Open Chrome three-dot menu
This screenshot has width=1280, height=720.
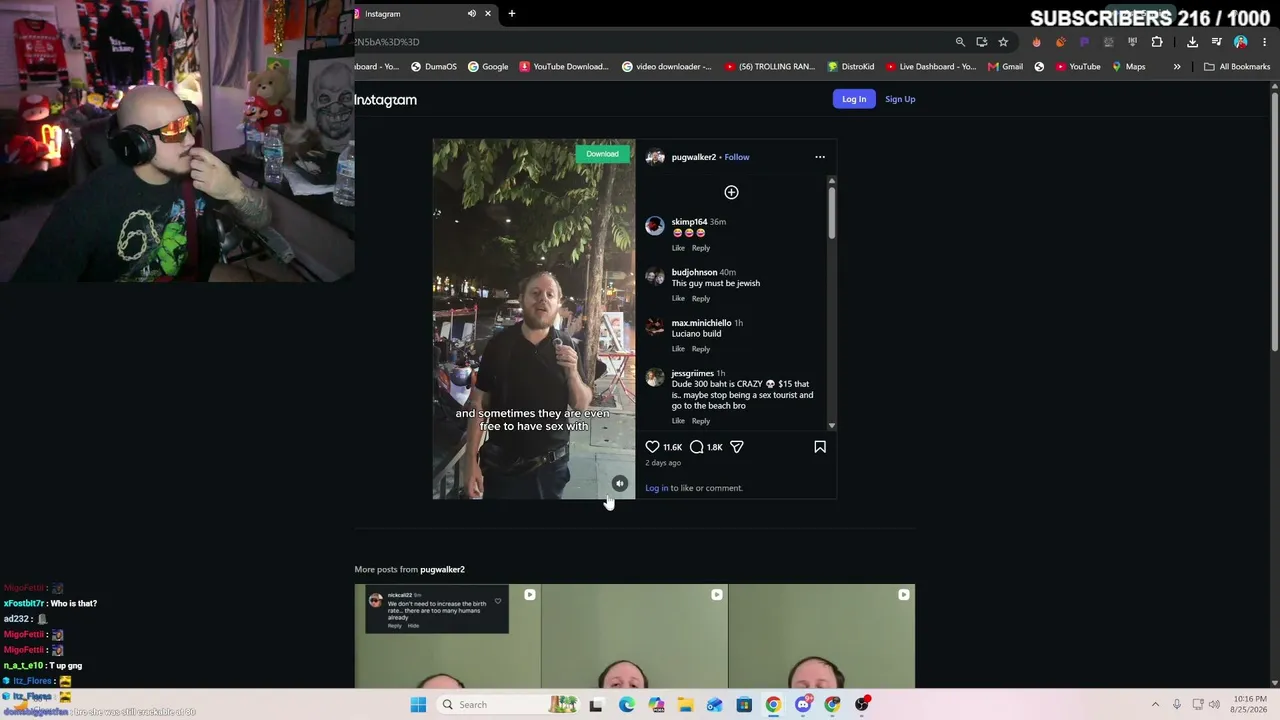(1264, 42)
